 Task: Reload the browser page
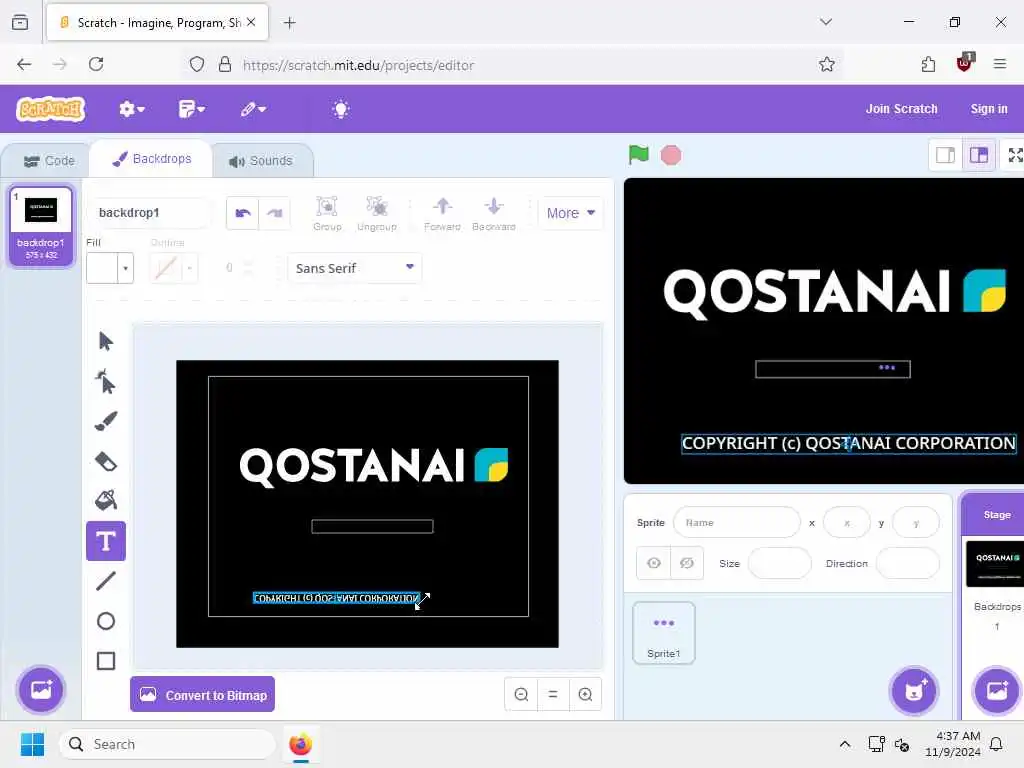(x=96, y=64)
